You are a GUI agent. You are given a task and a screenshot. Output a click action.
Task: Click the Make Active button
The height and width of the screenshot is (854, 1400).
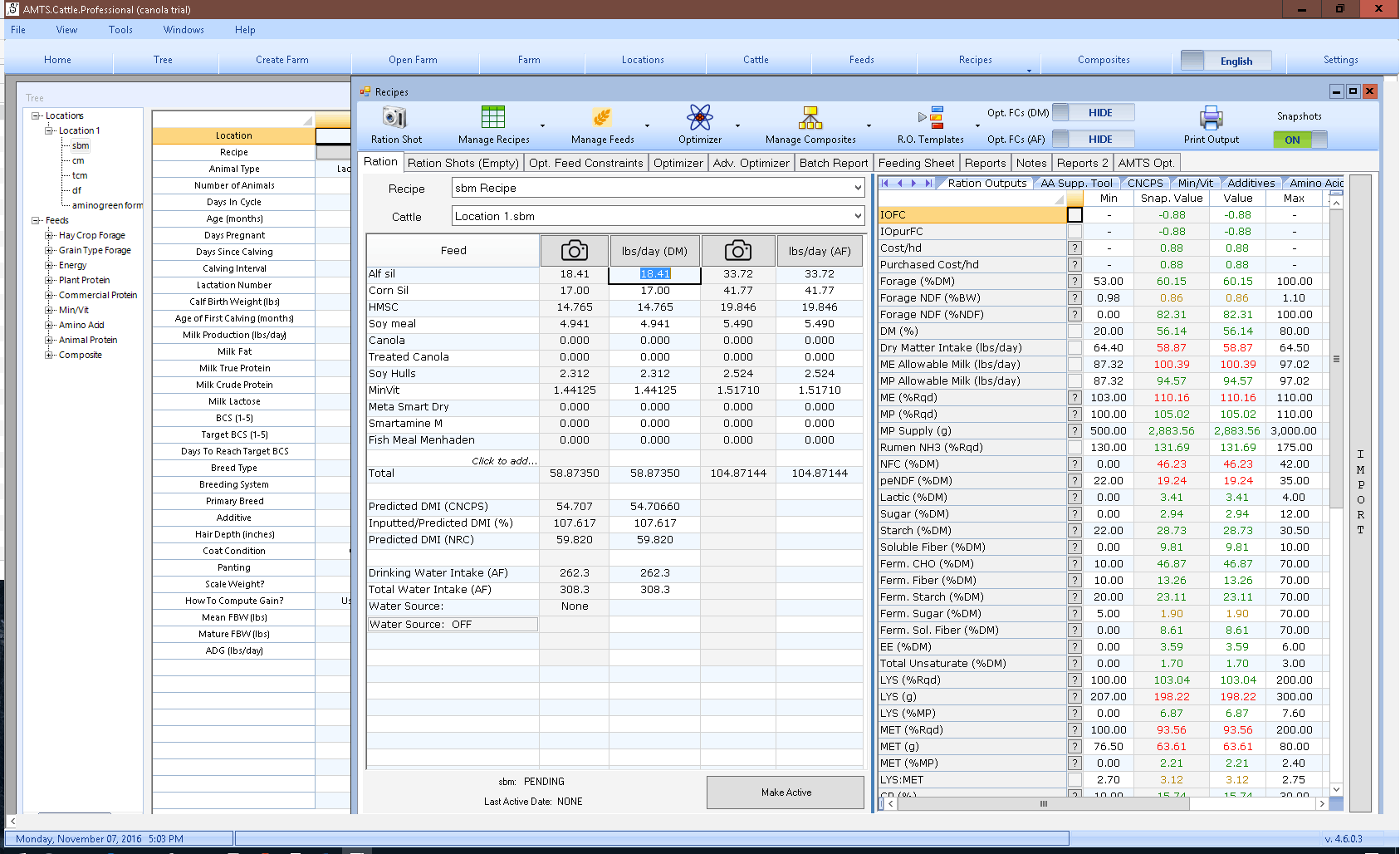pyautogui.click(x=786, y=793)
